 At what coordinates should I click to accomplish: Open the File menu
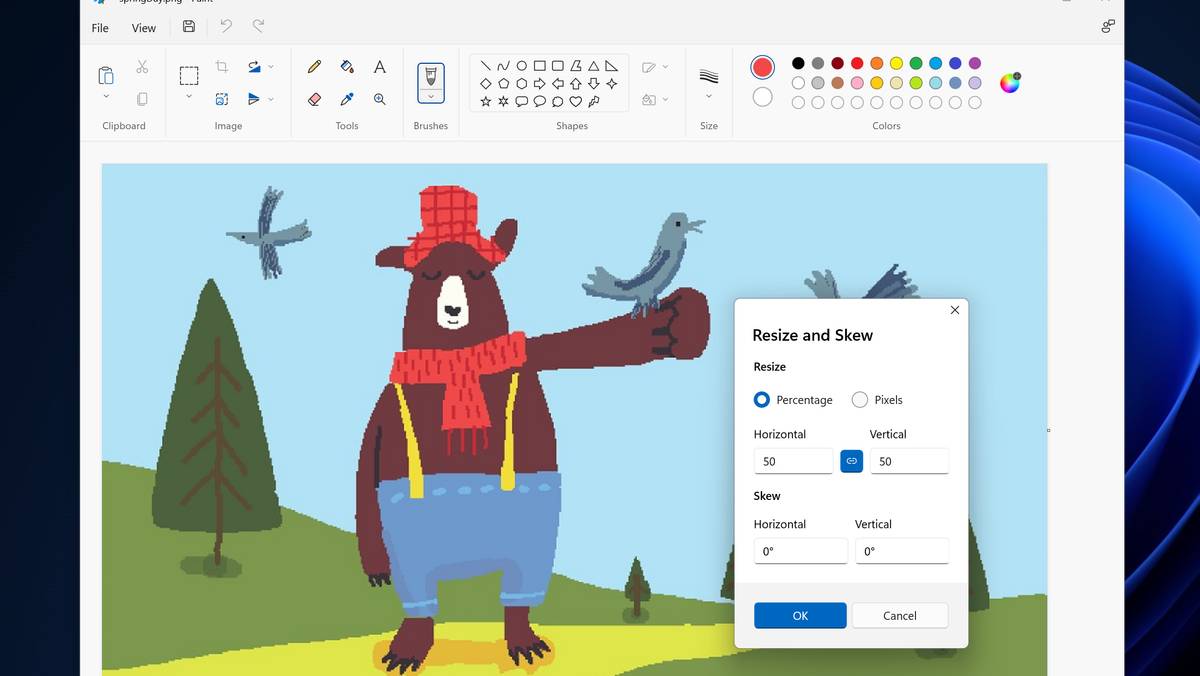[x=99, y=28]
